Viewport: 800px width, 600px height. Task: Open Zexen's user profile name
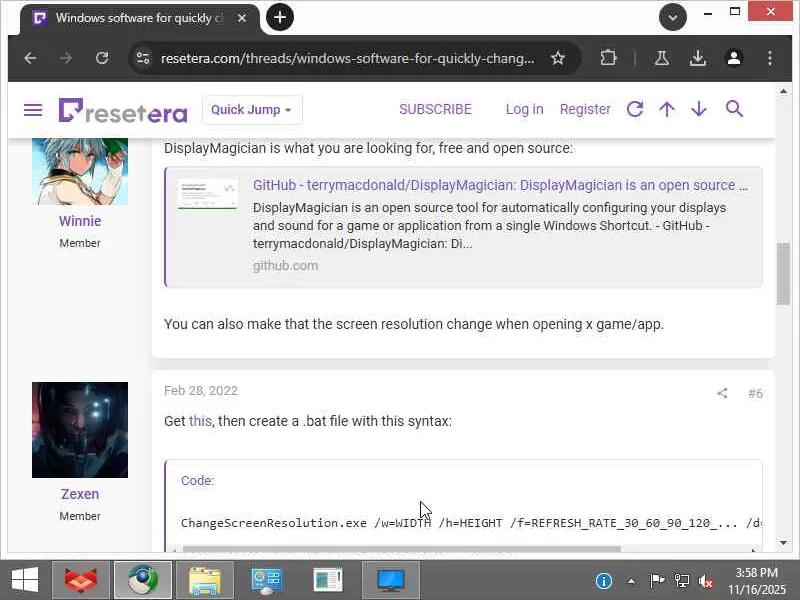tap(80, 494)
